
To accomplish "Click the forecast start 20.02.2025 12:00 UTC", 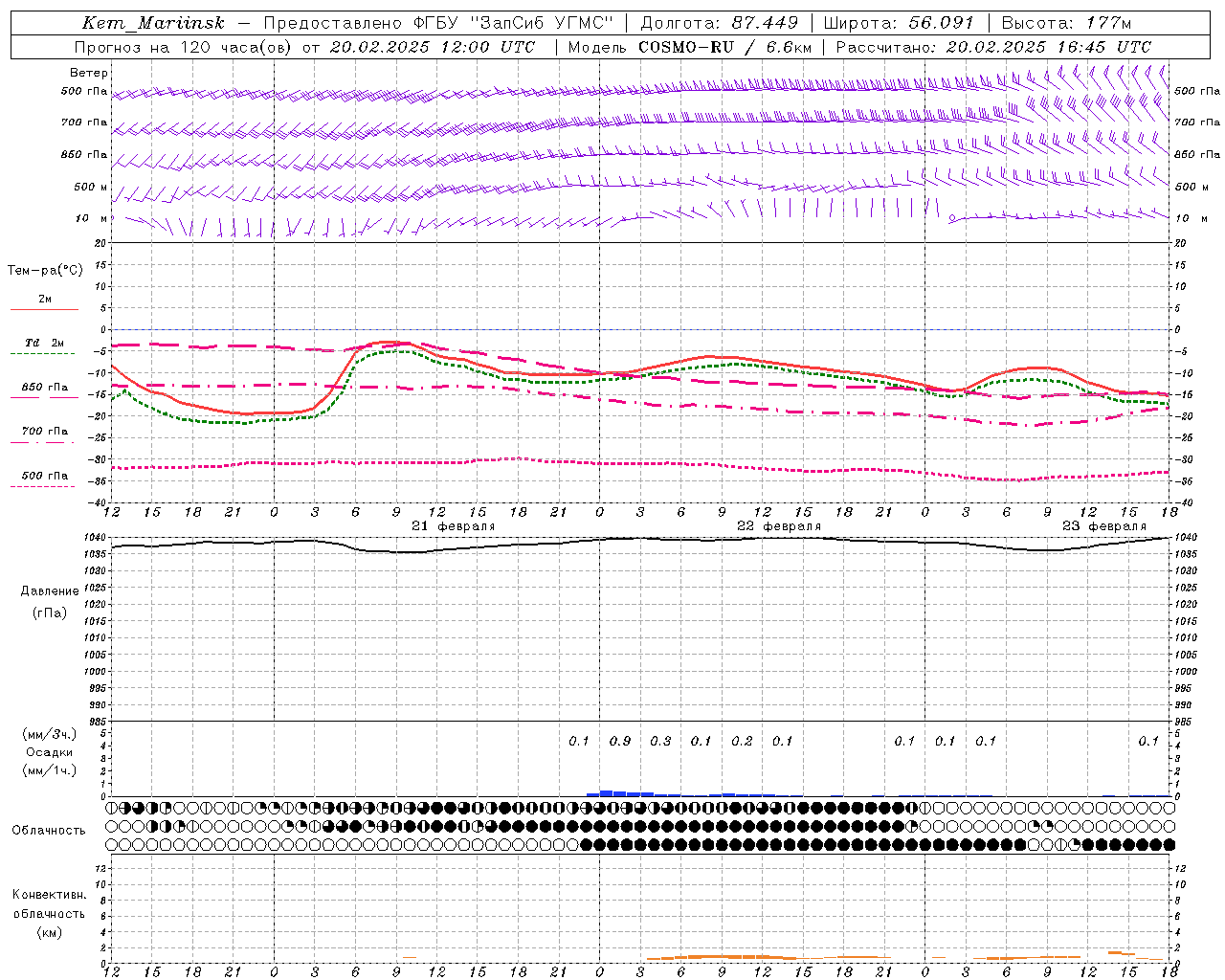I will (x=433, y=47).
